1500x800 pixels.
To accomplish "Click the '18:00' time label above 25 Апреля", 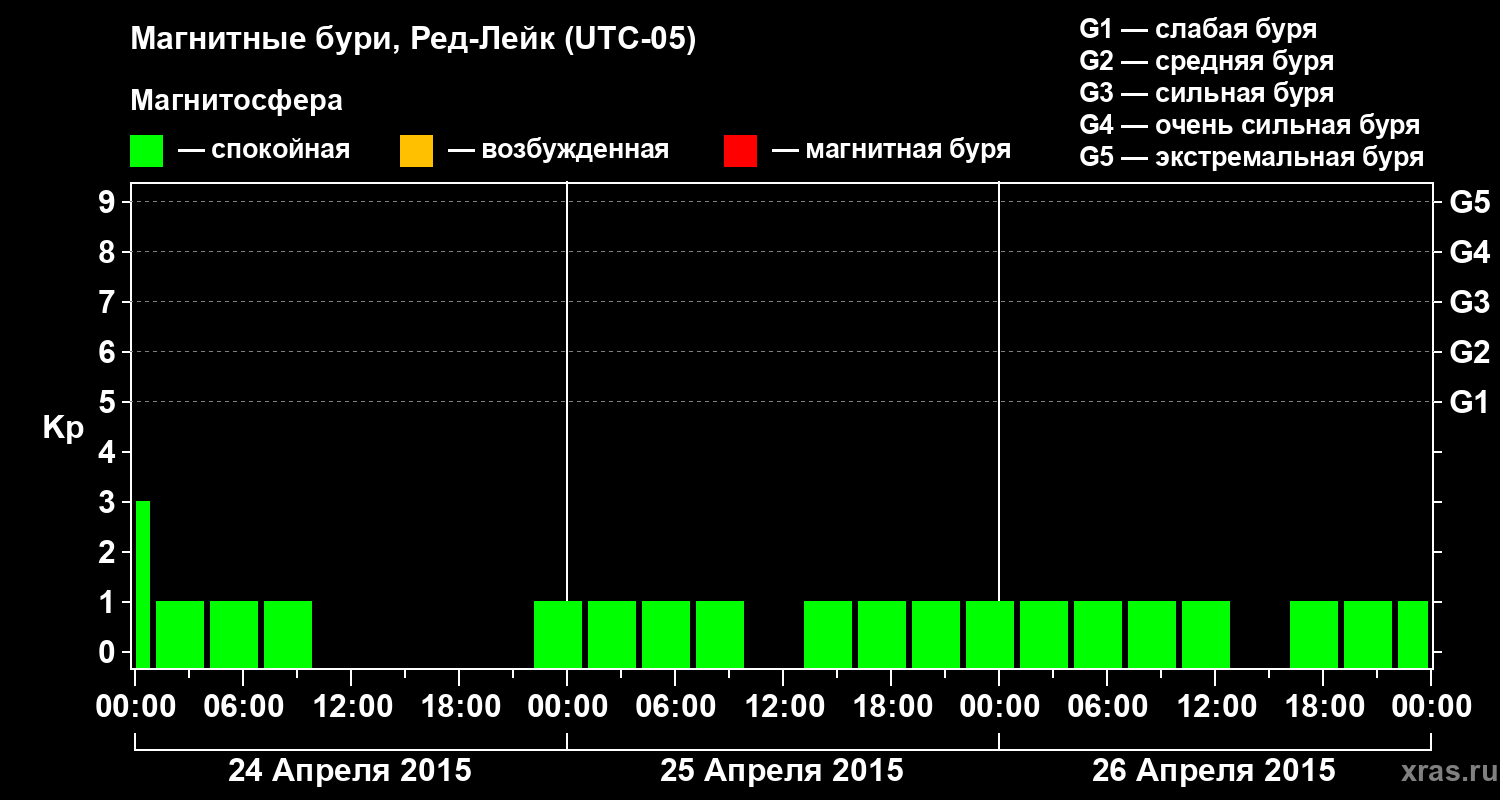I will click(891, 707).
